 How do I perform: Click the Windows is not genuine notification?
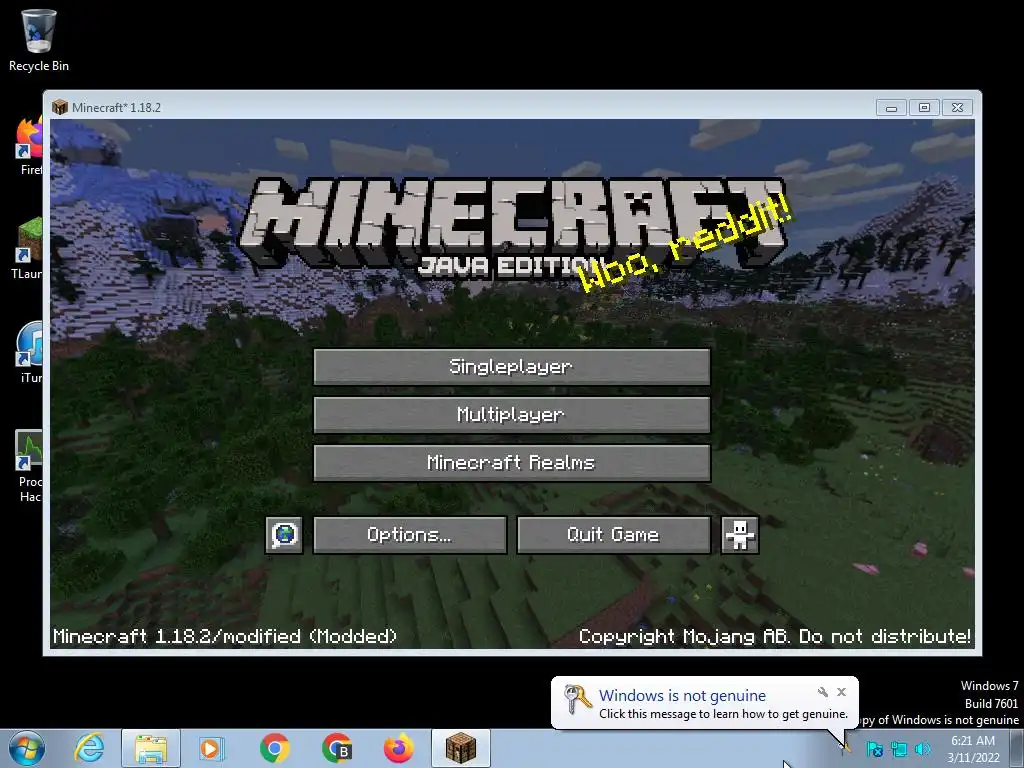point(705,703)
